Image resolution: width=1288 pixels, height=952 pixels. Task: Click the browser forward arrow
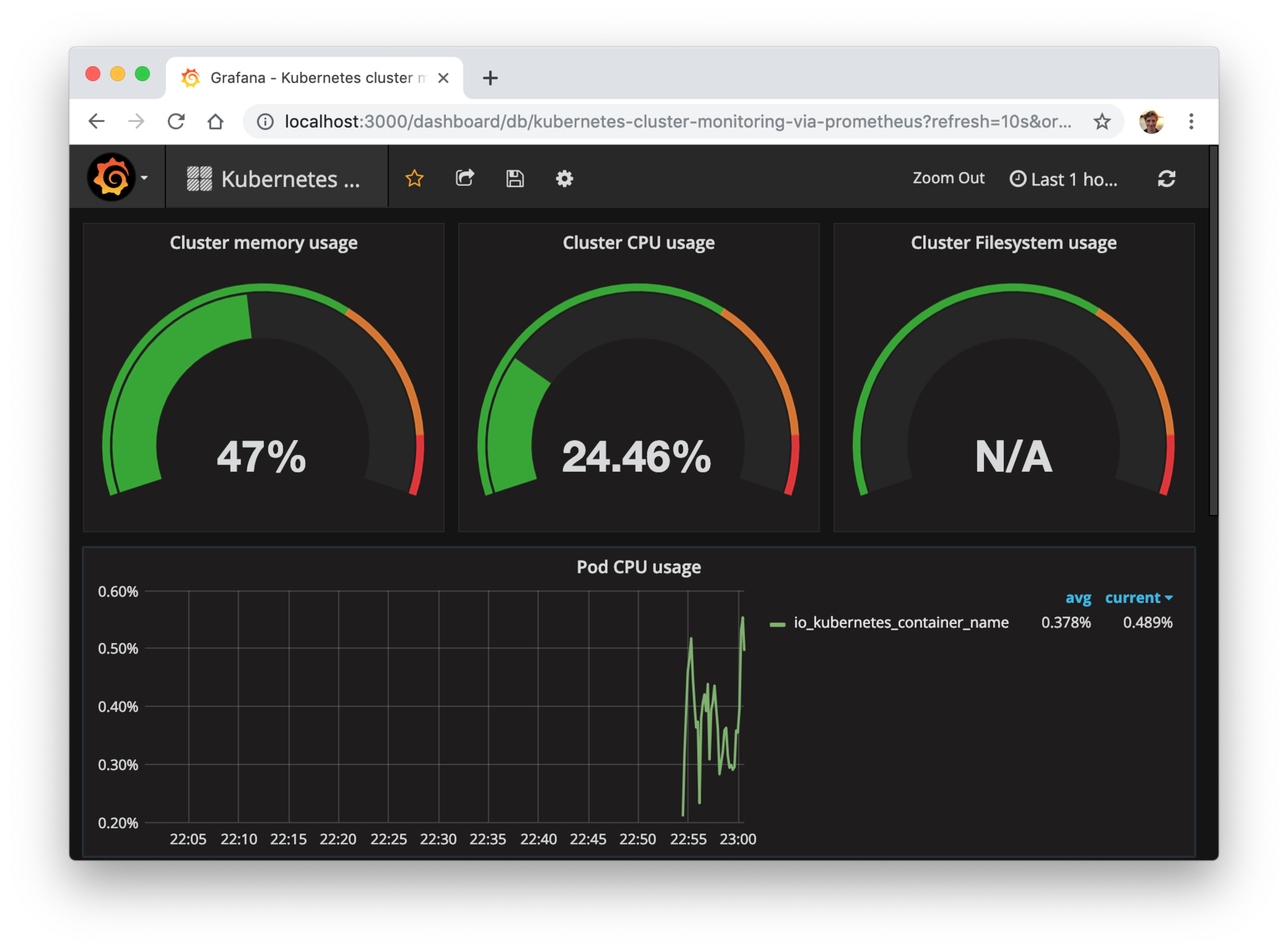click(136, 121)
